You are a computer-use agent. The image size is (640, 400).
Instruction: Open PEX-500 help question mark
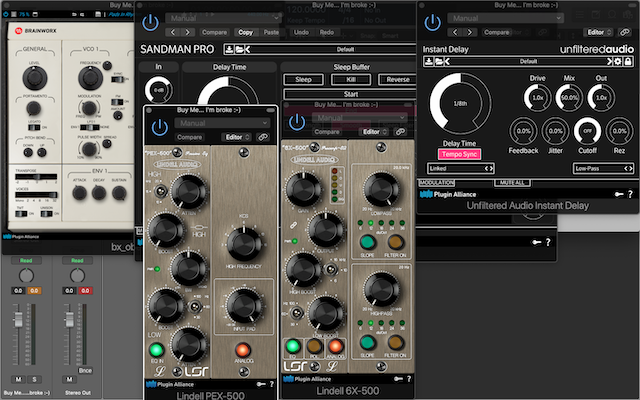click(x=272, y=384)
